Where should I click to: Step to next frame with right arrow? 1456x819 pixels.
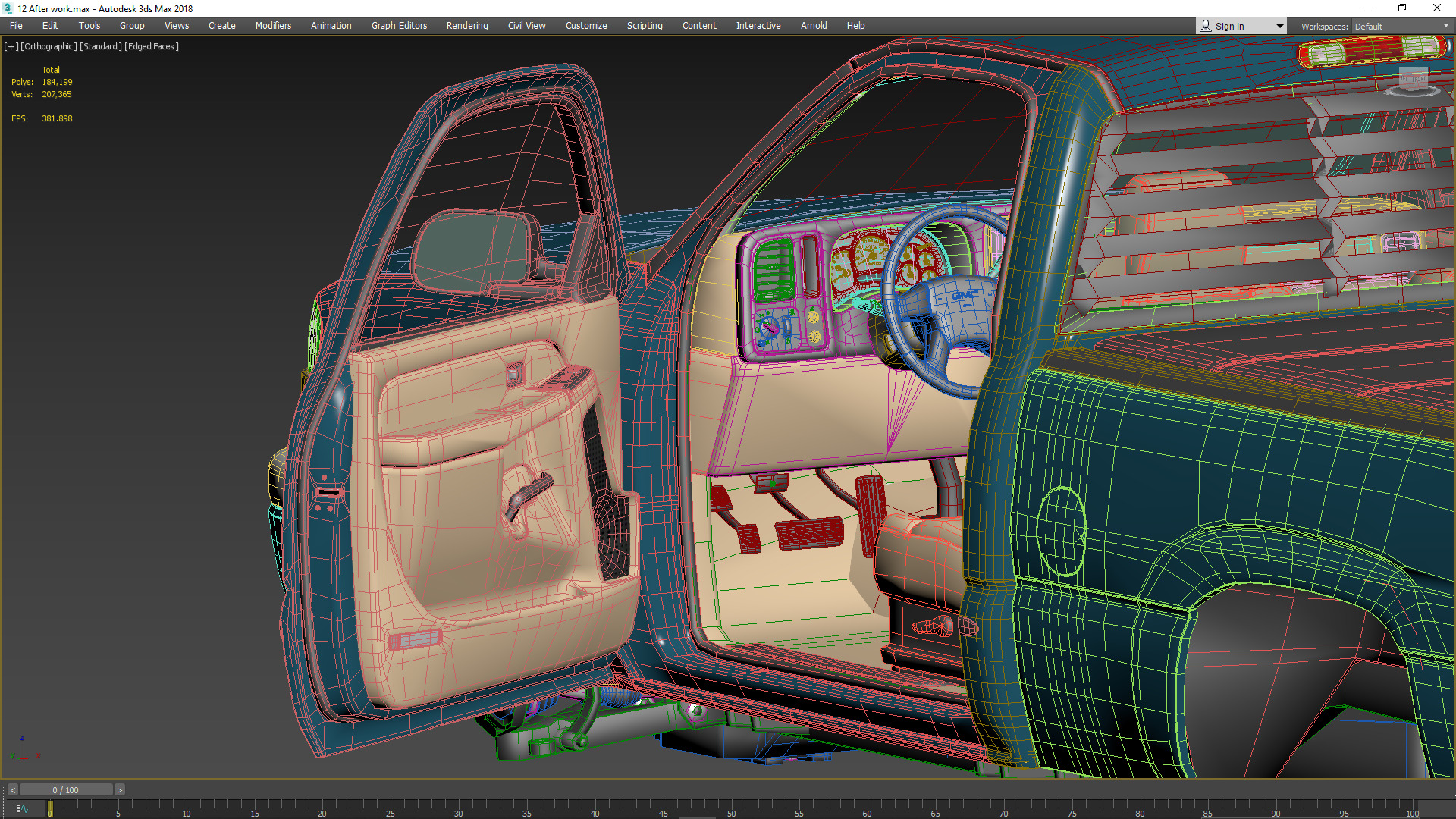click(119, 790)
